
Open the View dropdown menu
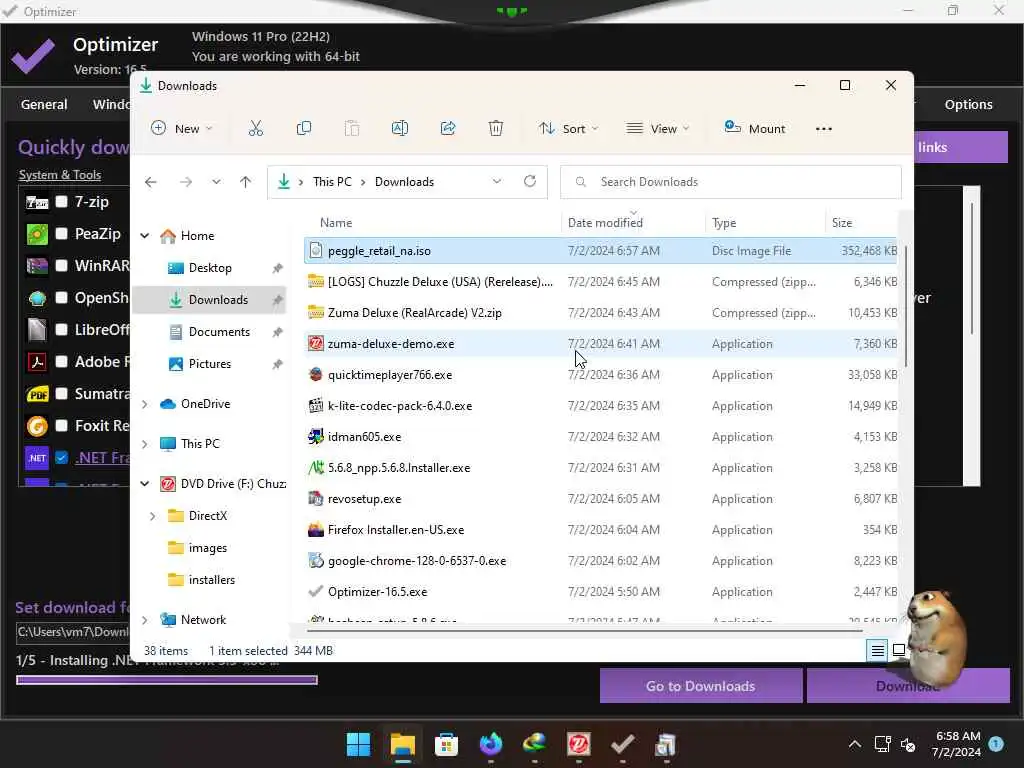(x=658, y=129)
